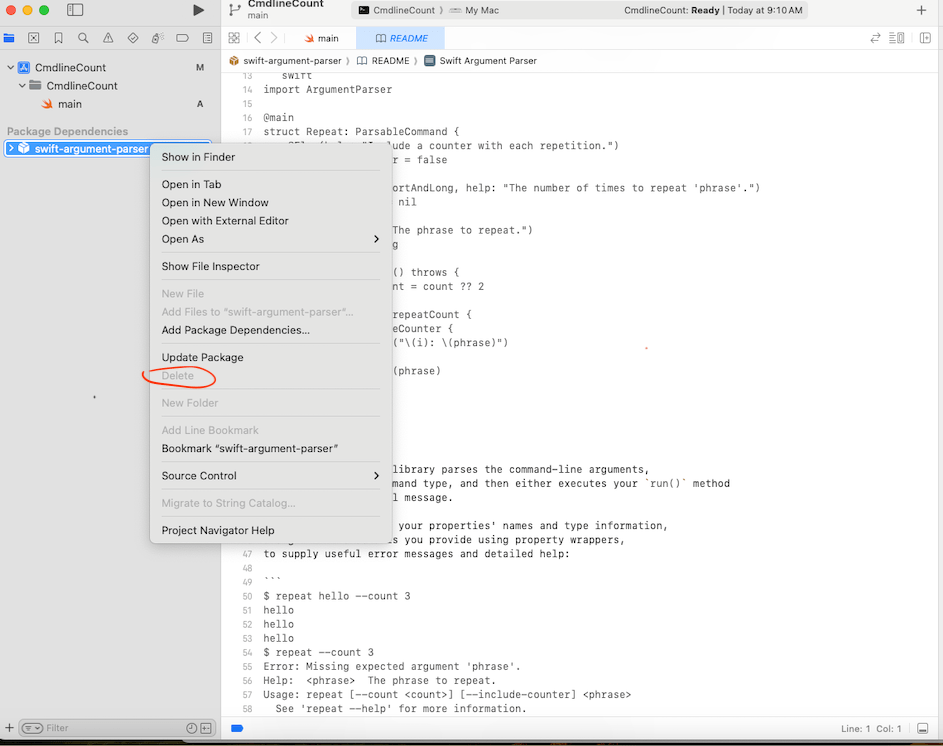Viewport: 943px width, 746px height.
Task: Toggle the navigator sidebar visibility
Action: coord(75,10)
